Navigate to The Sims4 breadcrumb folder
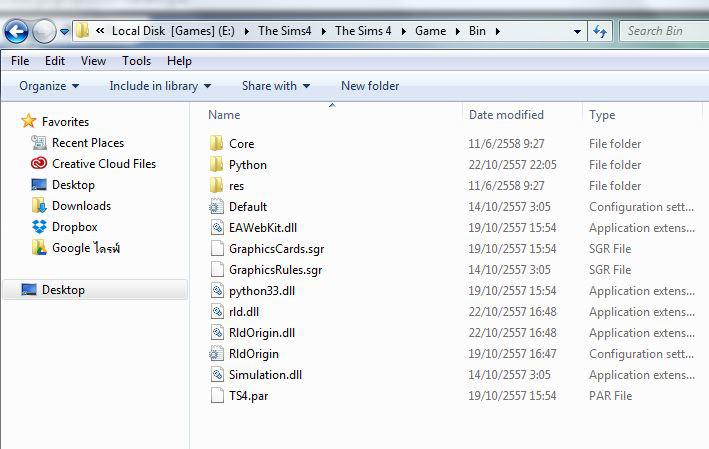The height and width of the screenshot is (449, 709). 285,31
